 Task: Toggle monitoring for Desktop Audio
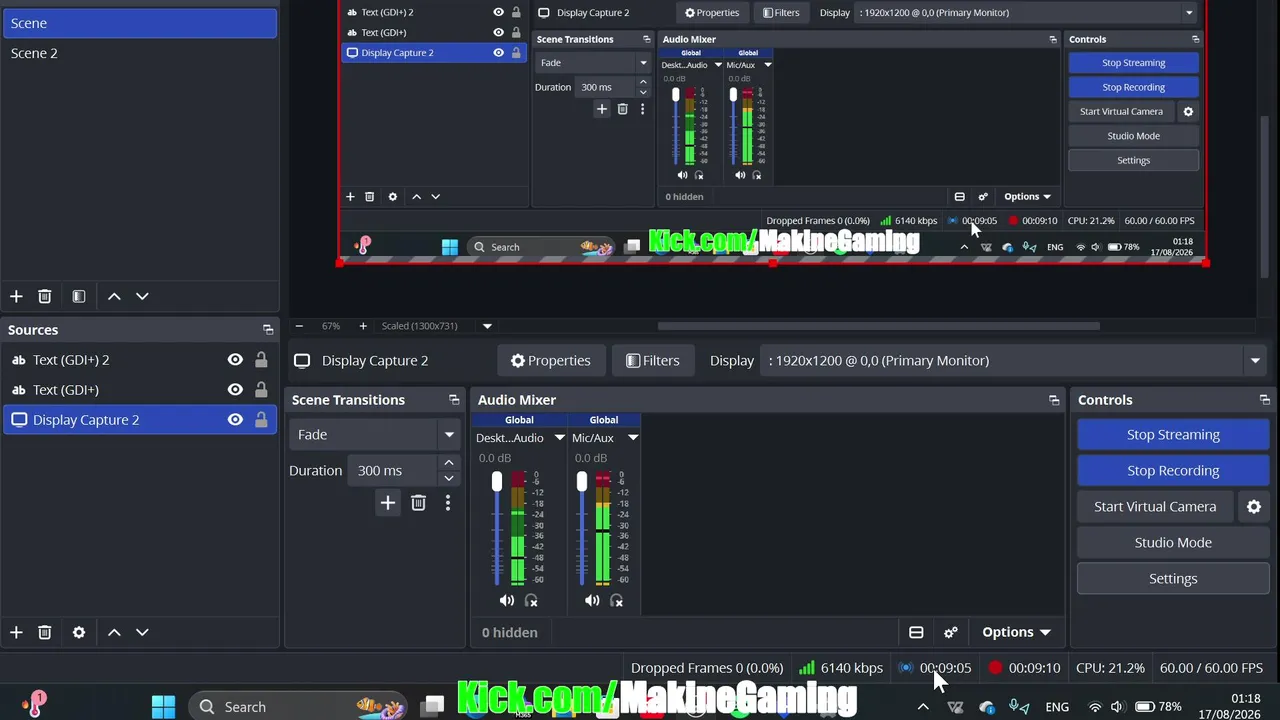pos(531,601)
